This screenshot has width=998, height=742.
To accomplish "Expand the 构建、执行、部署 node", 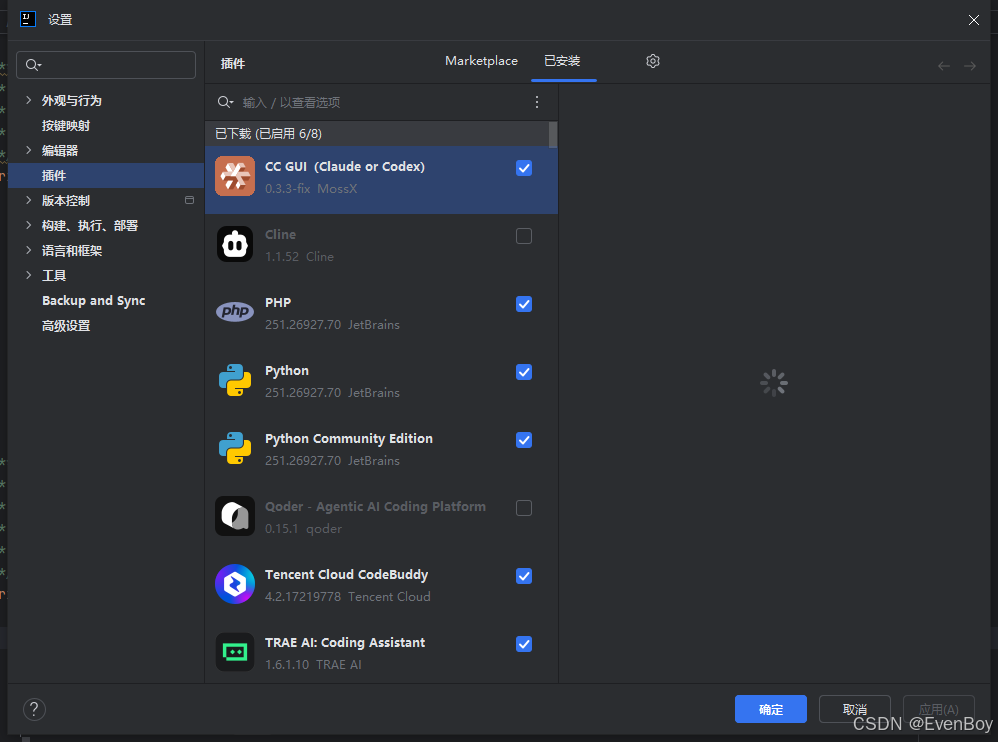I will pos(29,225).
